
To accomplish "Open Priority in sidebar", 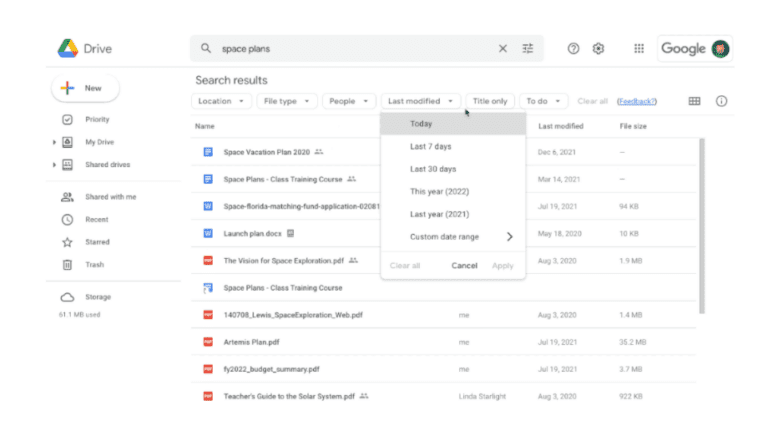I will [x=97, y=120].
